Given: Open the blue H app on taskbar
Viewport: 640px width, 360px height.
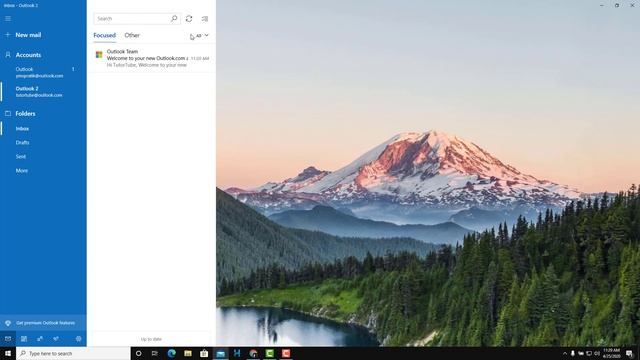Looking at the screenshot, I should tap(237, 353).
